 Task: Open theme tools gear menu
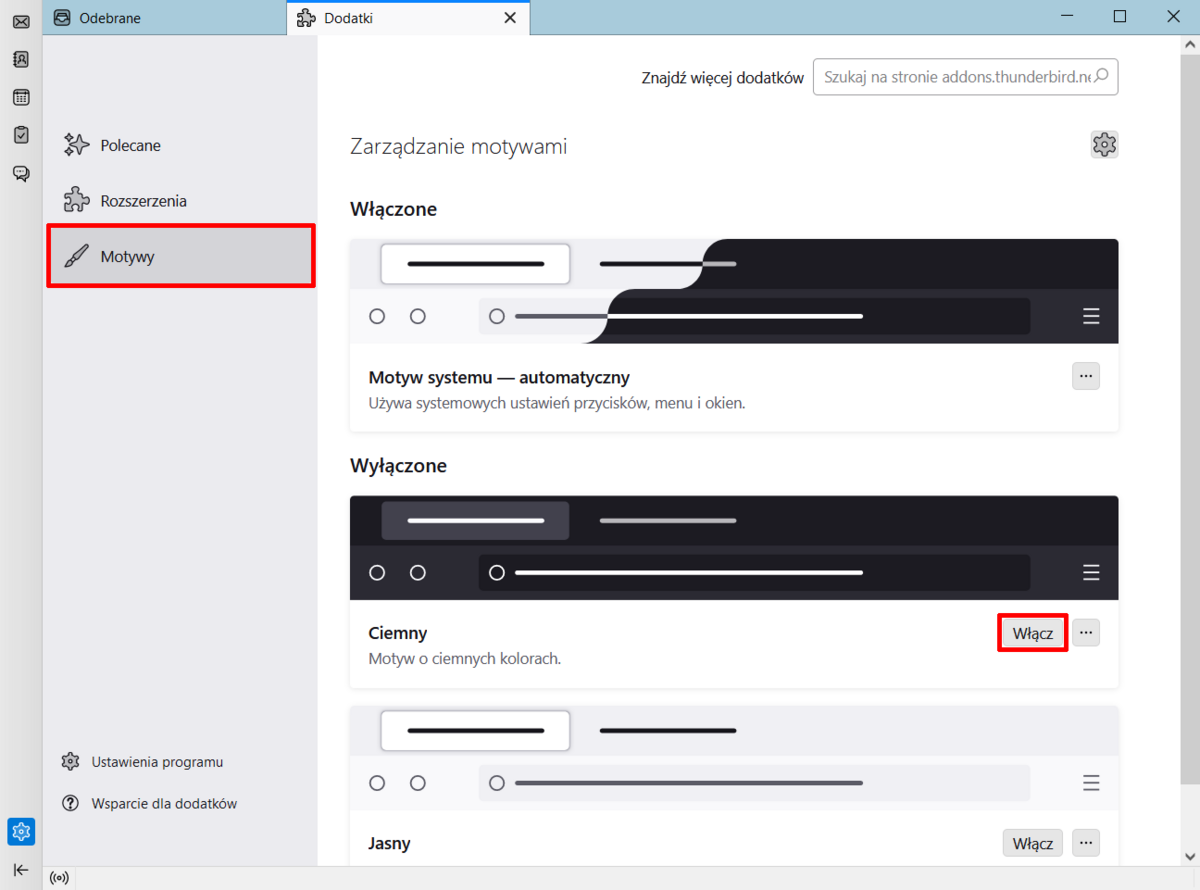tap(1104, 145)
